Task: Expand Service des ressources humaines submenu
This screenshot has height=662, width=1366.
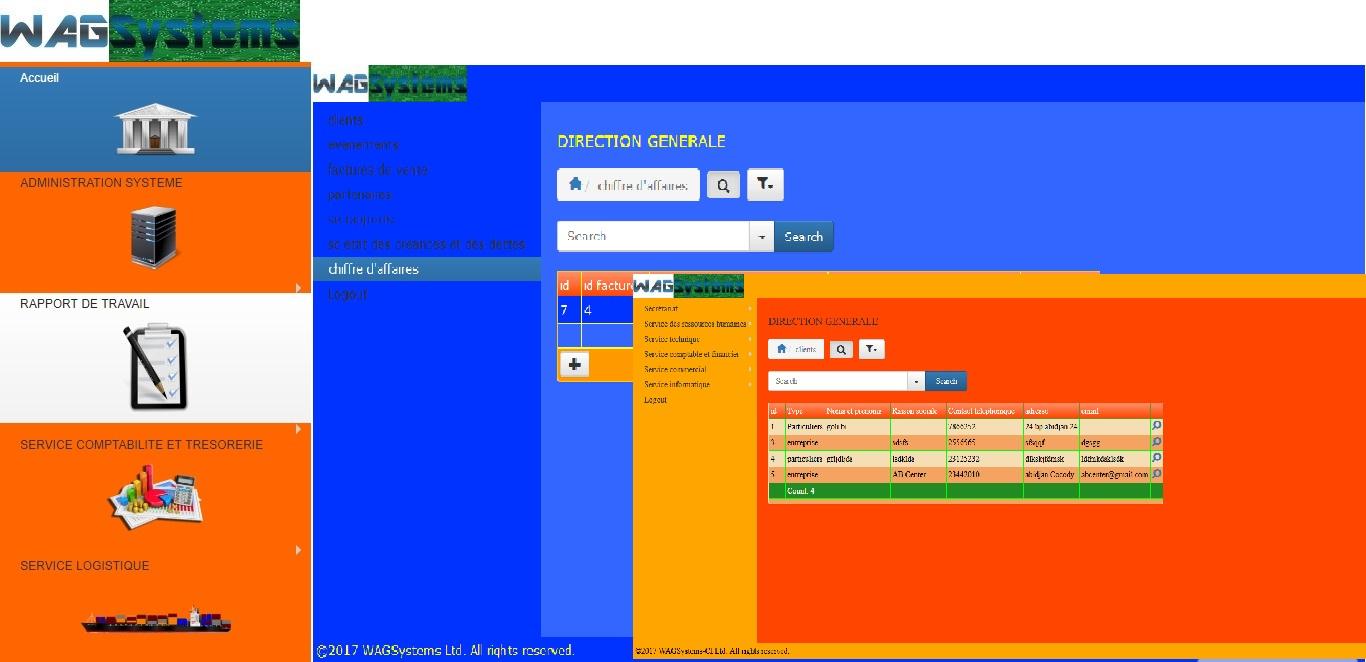Action: point(750,324)
